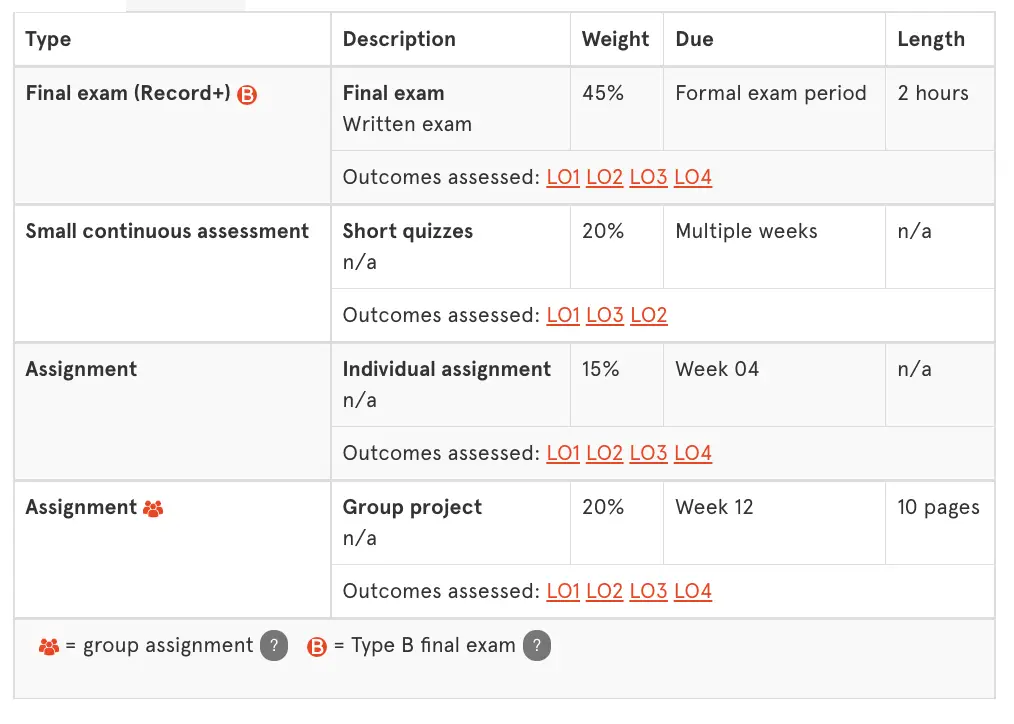Click the Weight column header
Image resolution: width=1014 pixels, height=724 pixels.
(615, 39)
